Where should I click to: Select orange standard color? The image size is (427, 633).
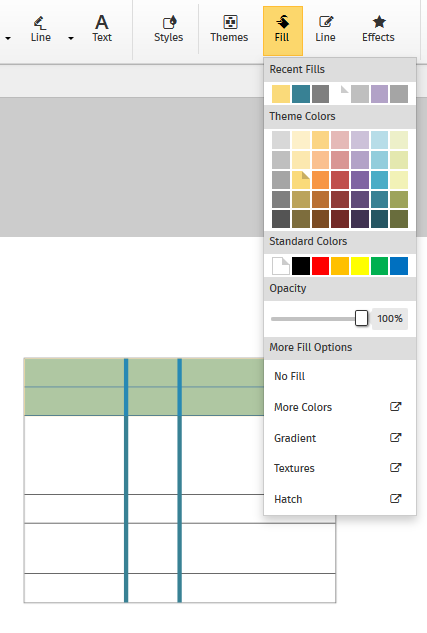coord(340,266)
